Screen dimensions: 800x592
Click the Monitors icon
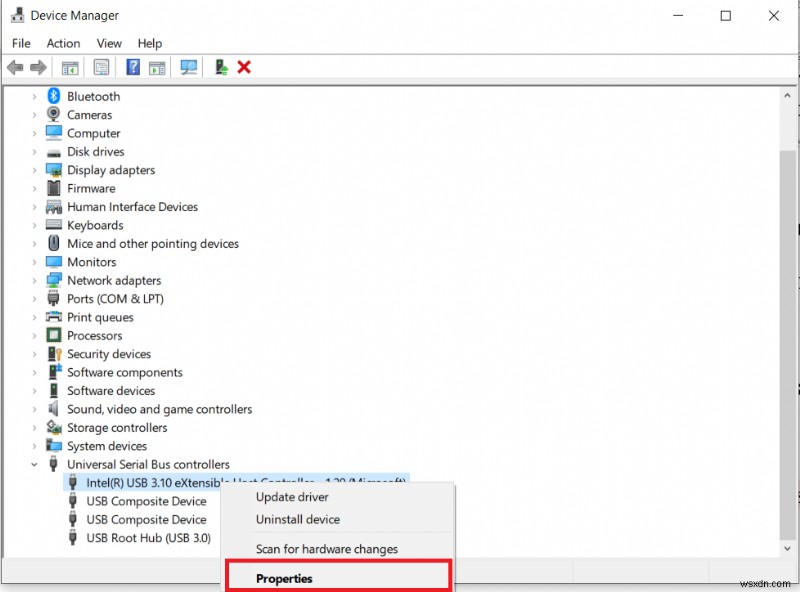(54, 262)
